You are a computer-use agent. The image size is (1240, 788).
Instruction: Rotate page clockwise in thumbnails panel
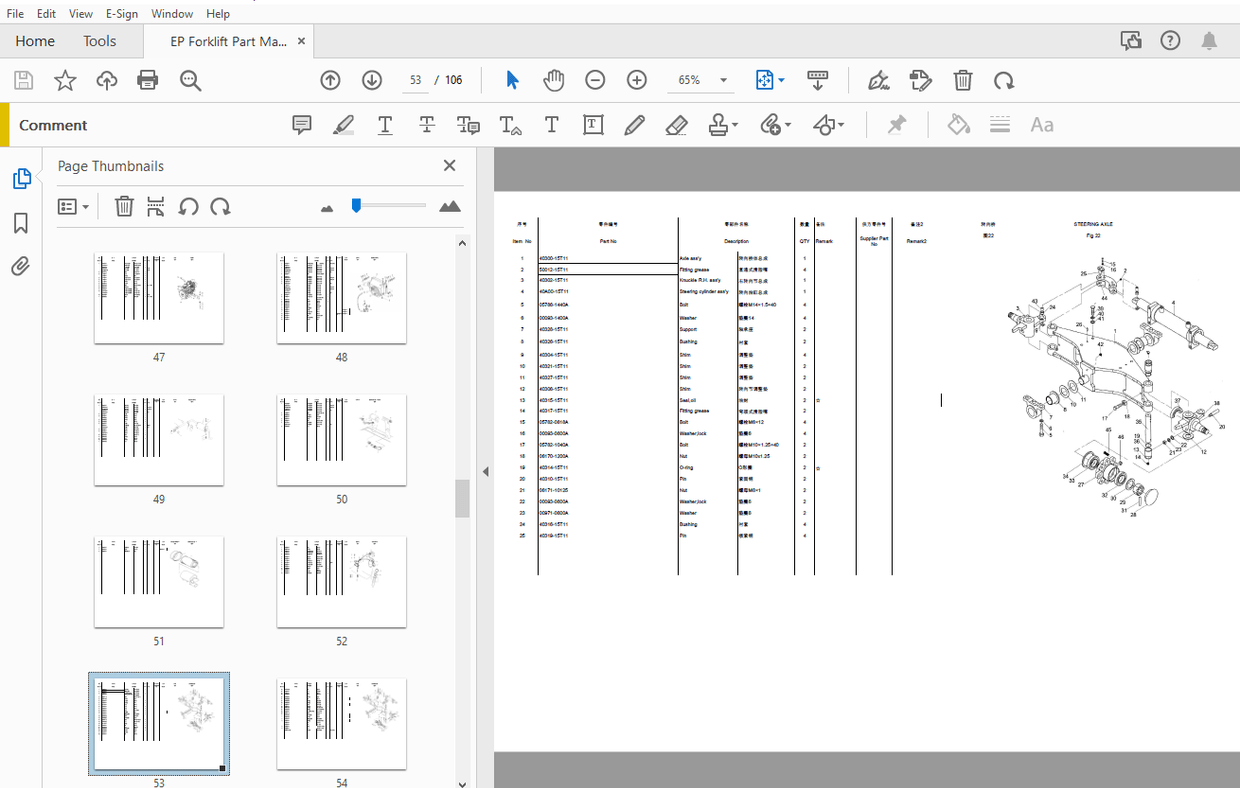click(x=220, y=207)
